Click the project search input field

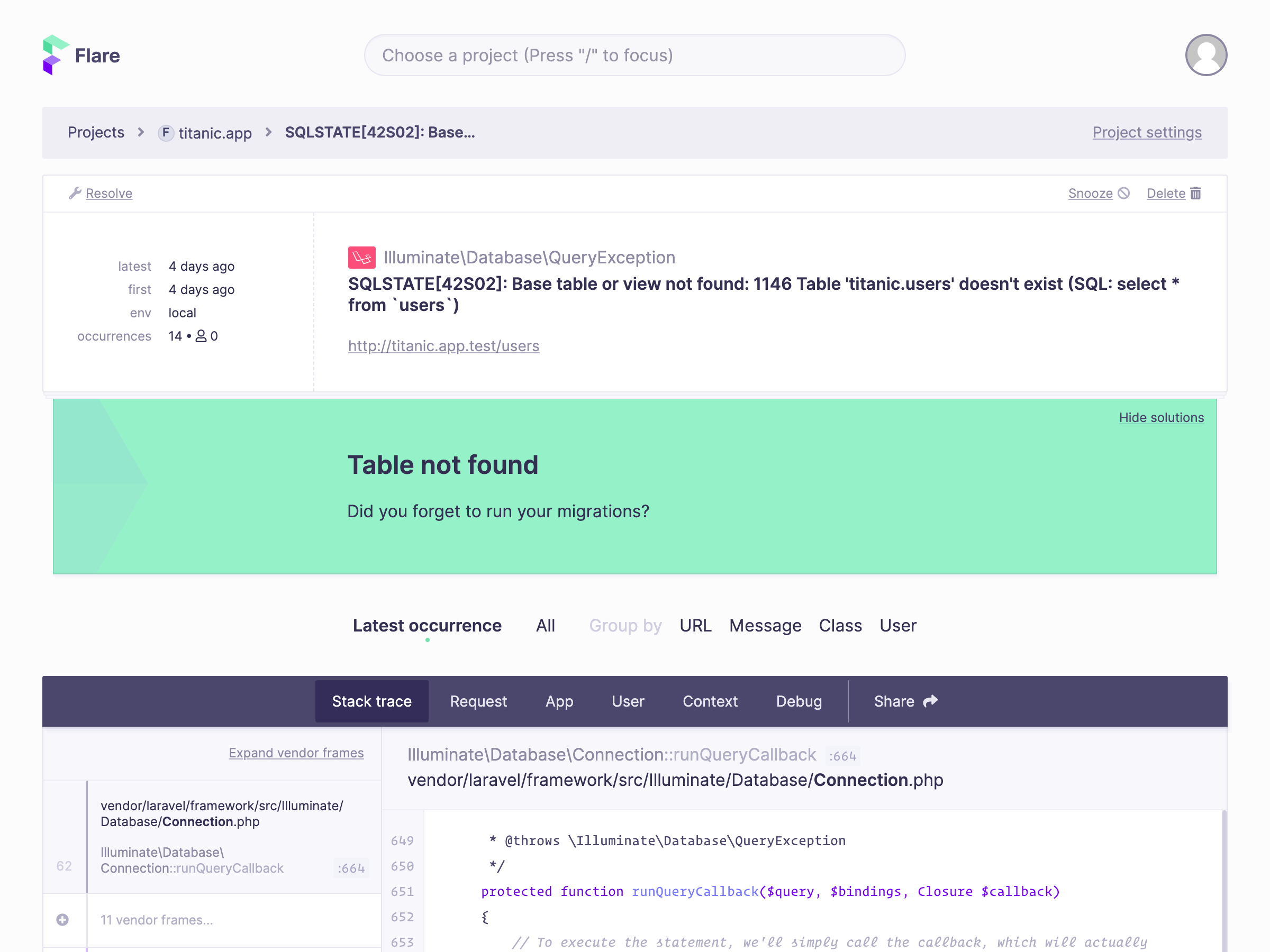pos(635,55)
